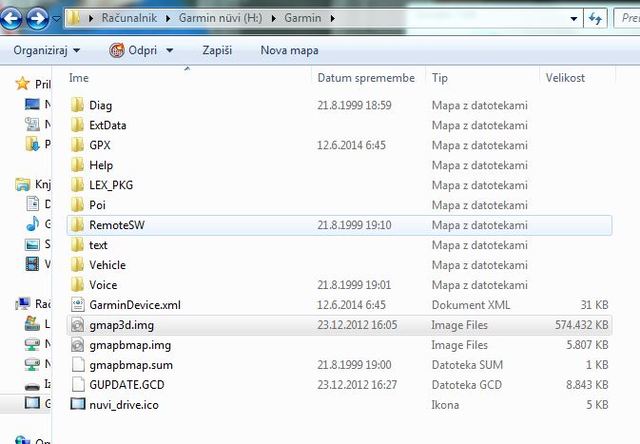Click Zapiši in the toolbar
640x444 pixels.
[x=217, y=51]
